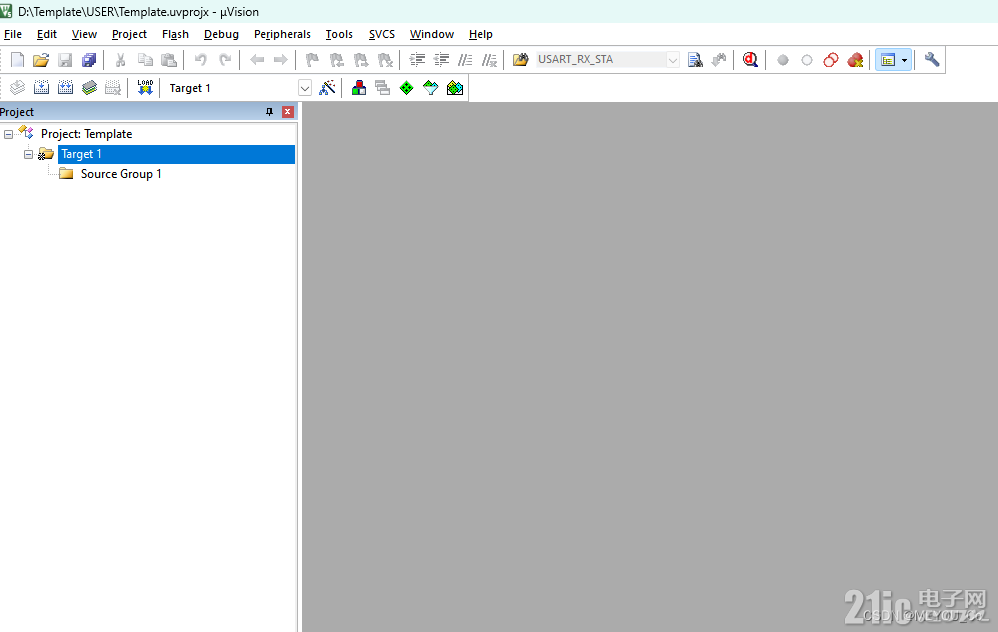
Task: Open the Project menu
Action: coord(129,34)
